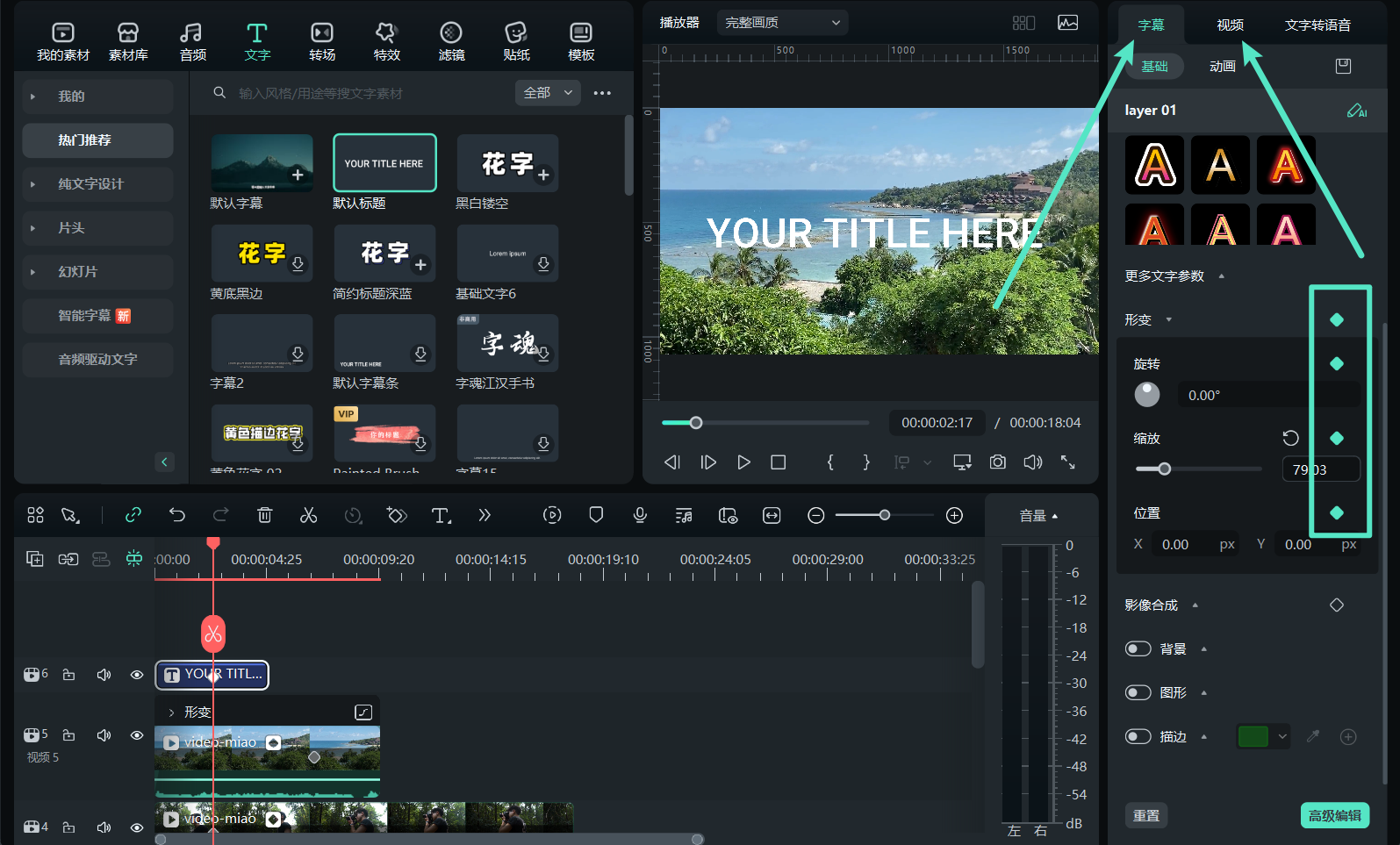Select the 动画 sub-tab

(x=1223, y=67)
